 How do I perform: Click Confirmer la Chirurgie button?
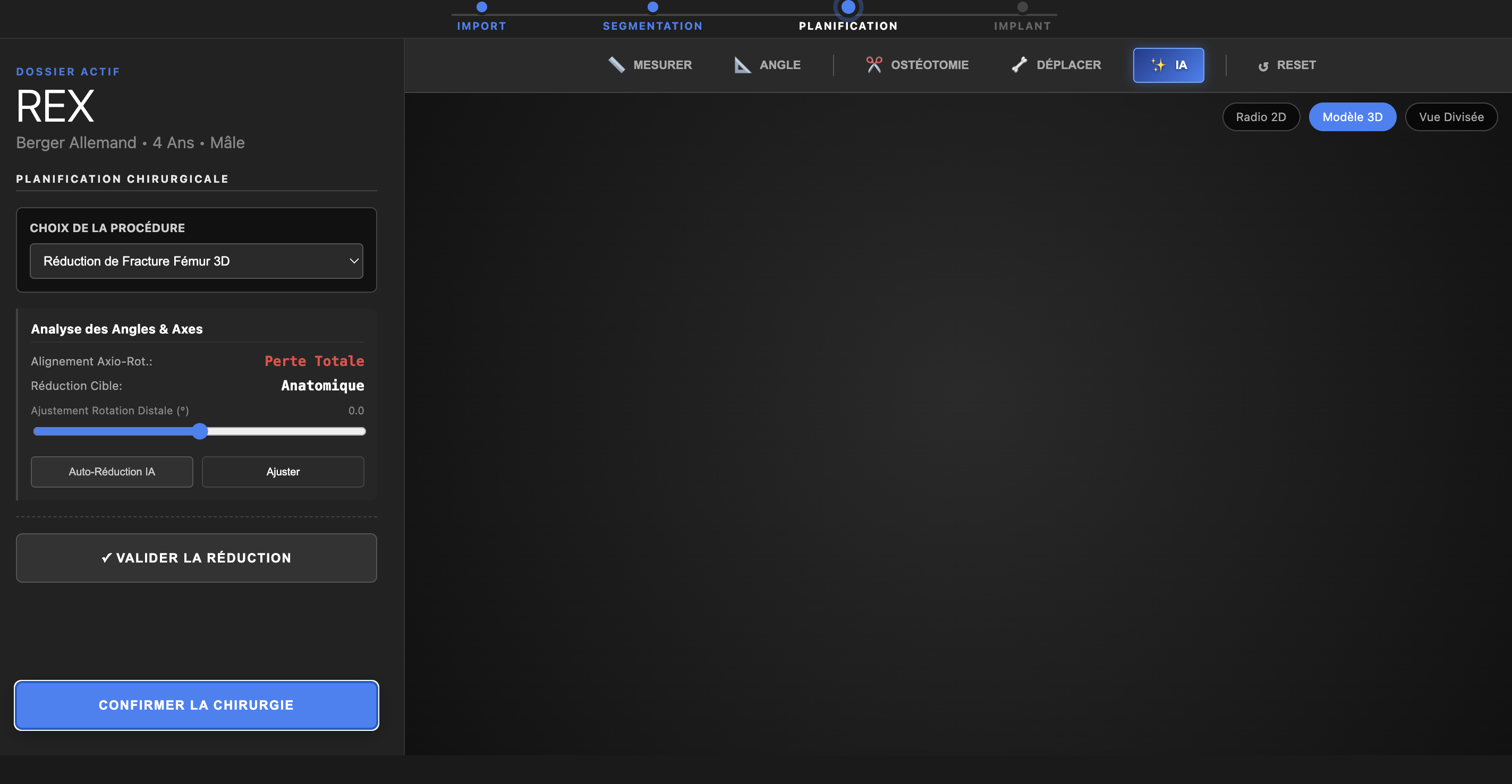coord(196,705)
